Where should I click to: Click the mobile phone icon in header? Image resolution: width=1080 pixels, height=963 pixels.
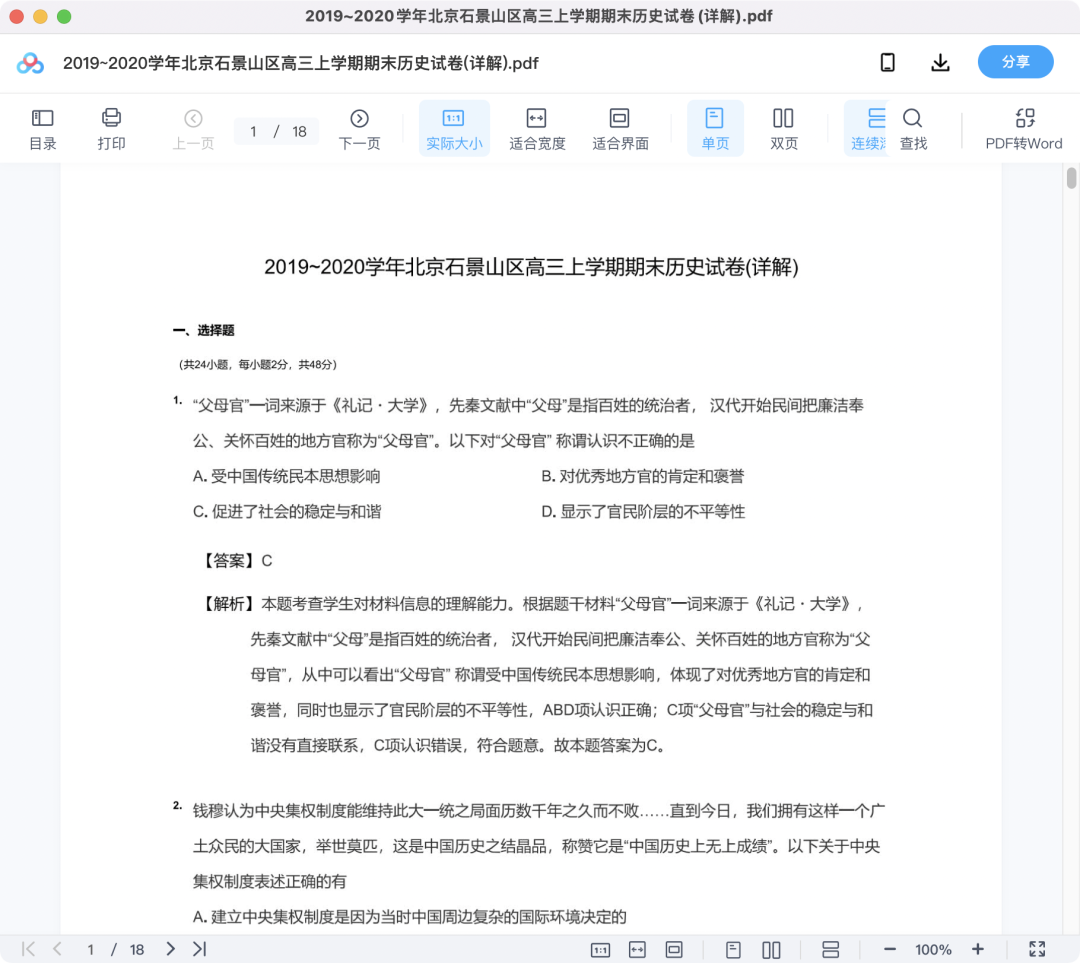887,63
